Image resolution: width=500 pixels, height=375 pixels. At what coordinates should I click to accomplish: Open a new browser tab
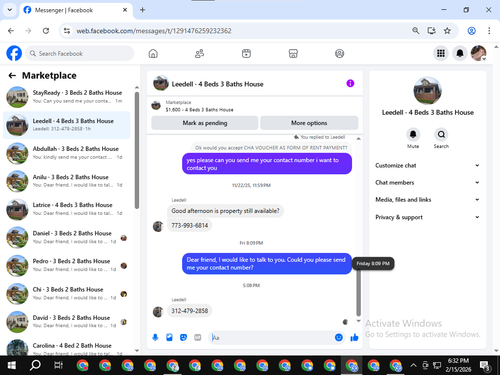click(142, 10)
